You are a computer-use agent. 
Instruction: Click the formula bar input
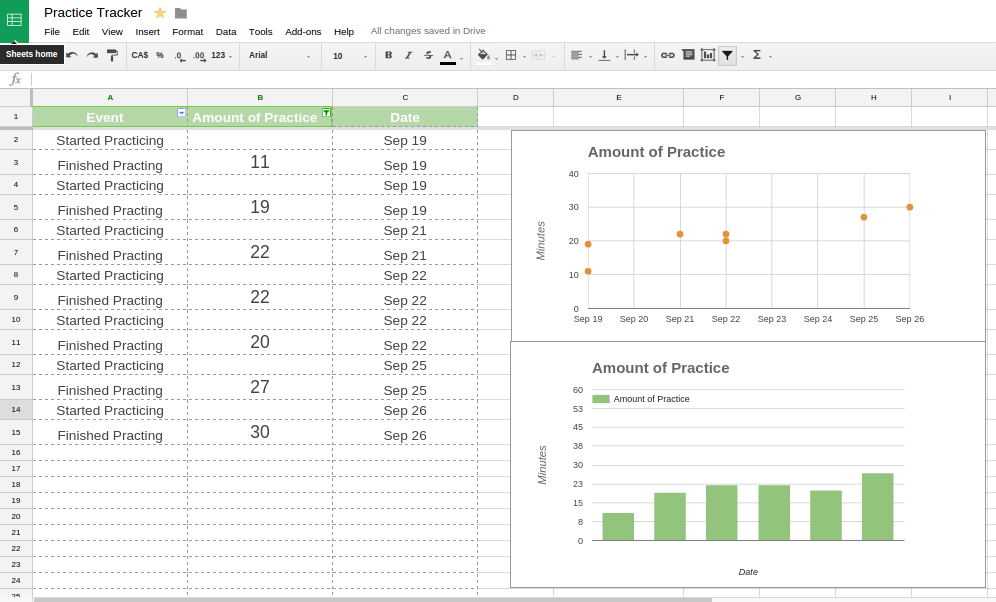click(x=513, y=79)
